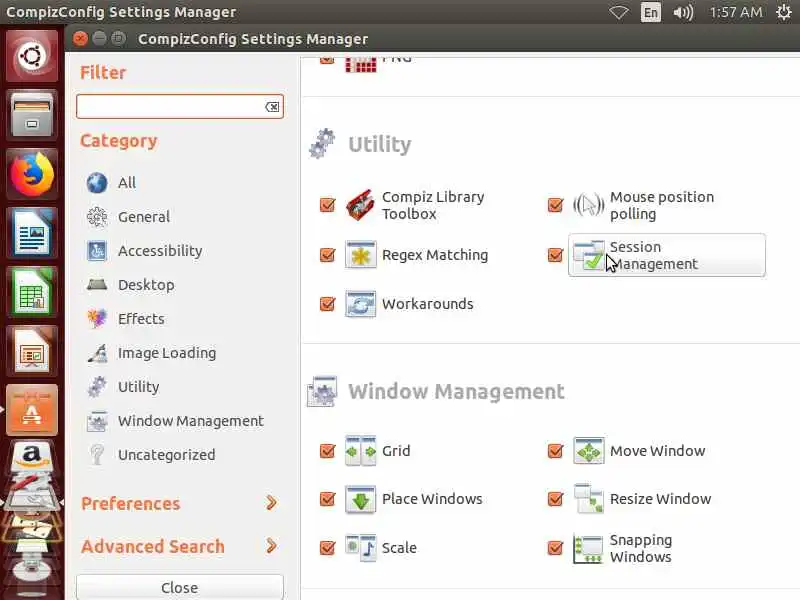
Task: Click the Session Management label
Action: coord(654,255)
